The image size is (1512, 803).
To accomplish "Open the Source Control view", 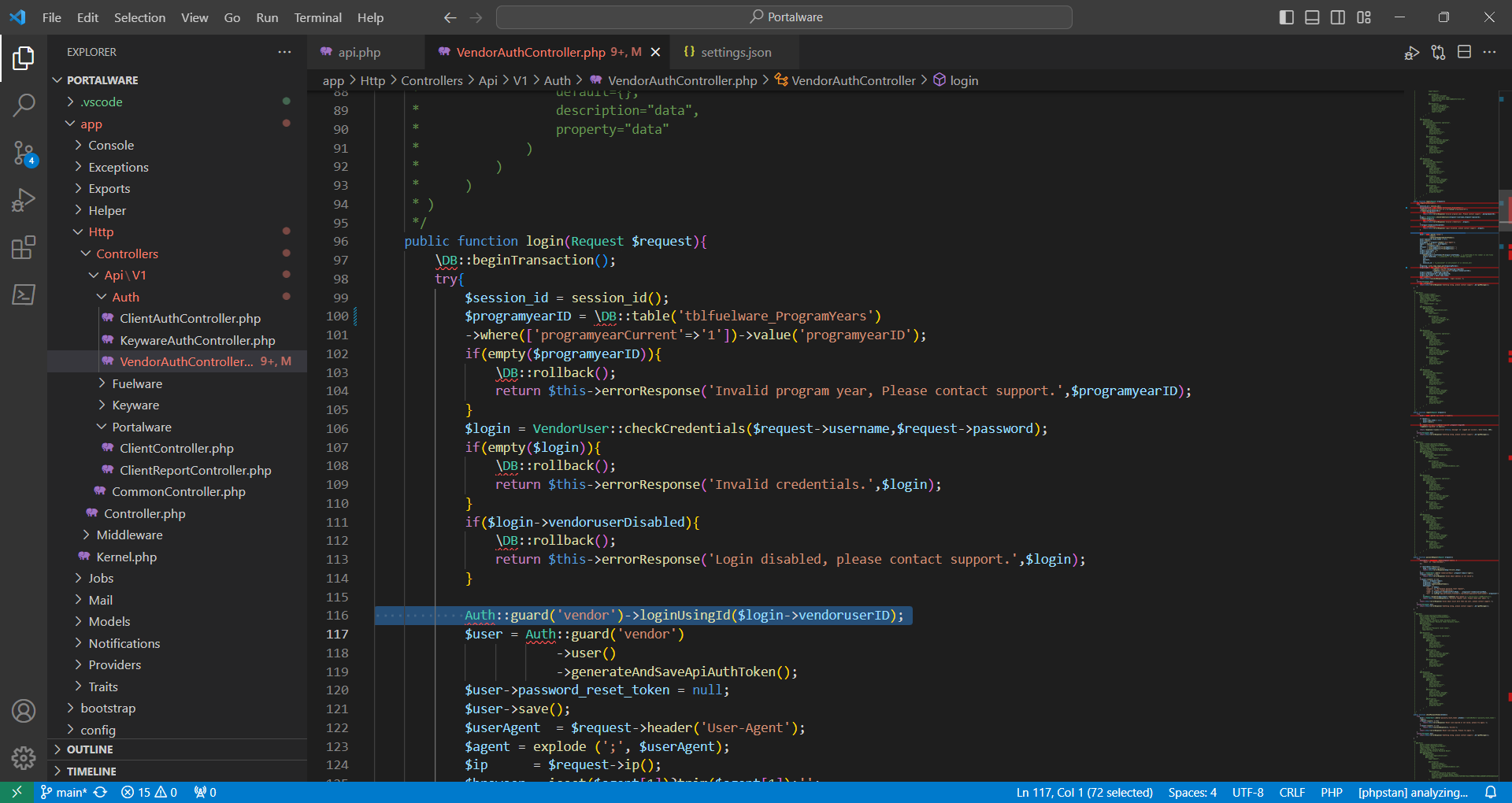I will (x=24, y=154).
